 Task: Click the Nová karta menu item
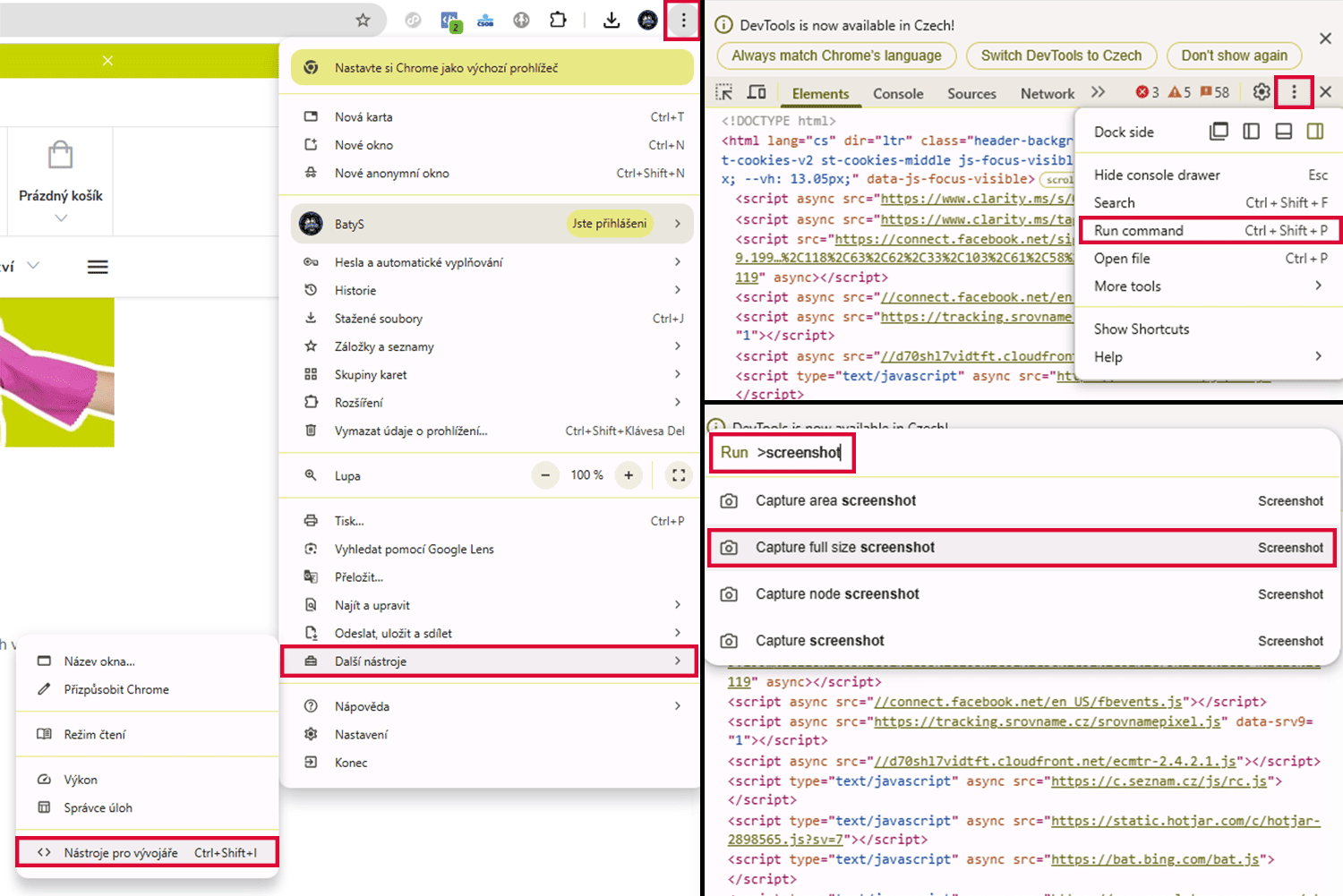point(489,116)
